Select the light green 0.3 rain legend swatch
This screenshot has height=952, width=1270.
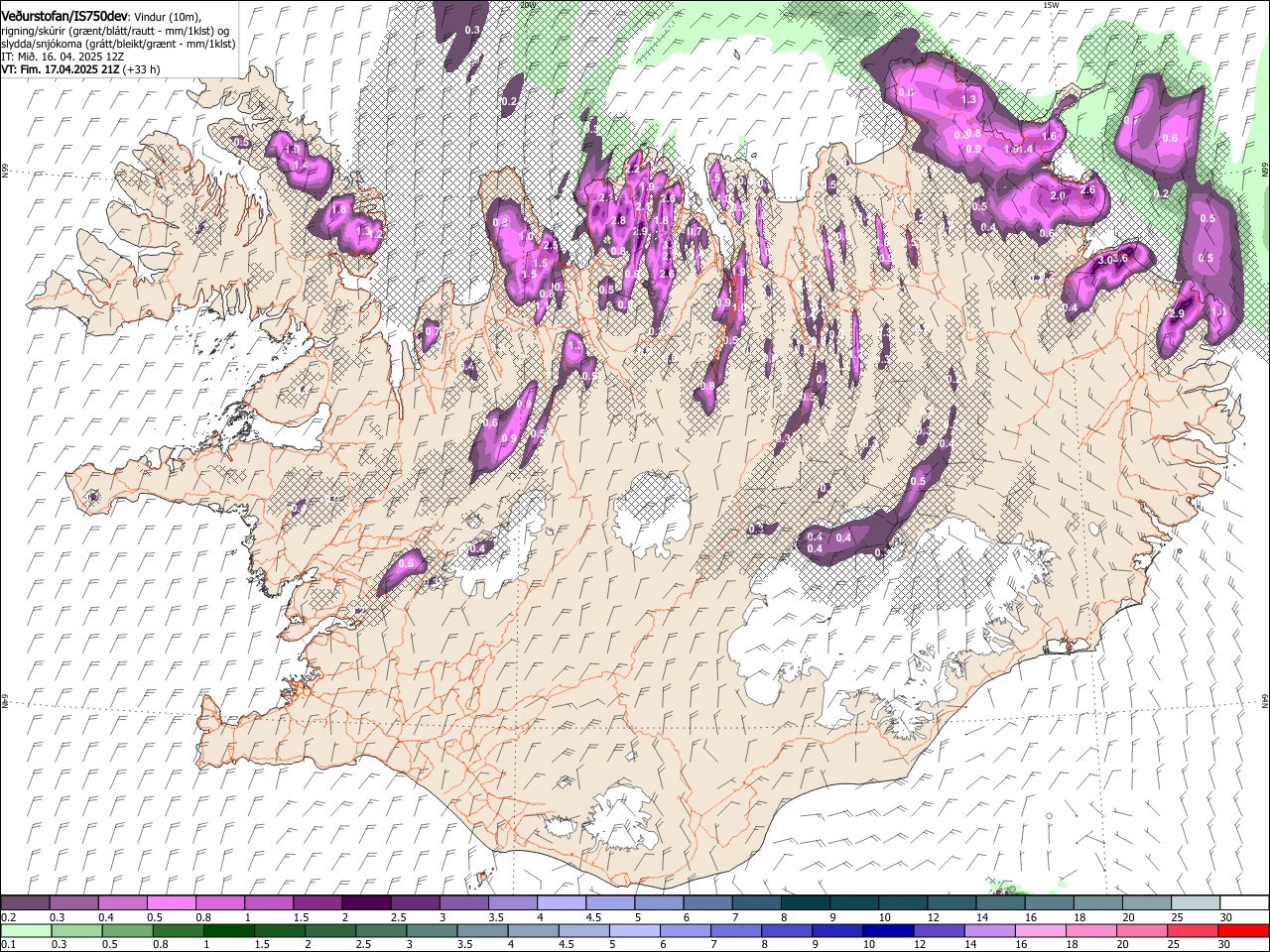pyautogui.click(x=76, y=930)
